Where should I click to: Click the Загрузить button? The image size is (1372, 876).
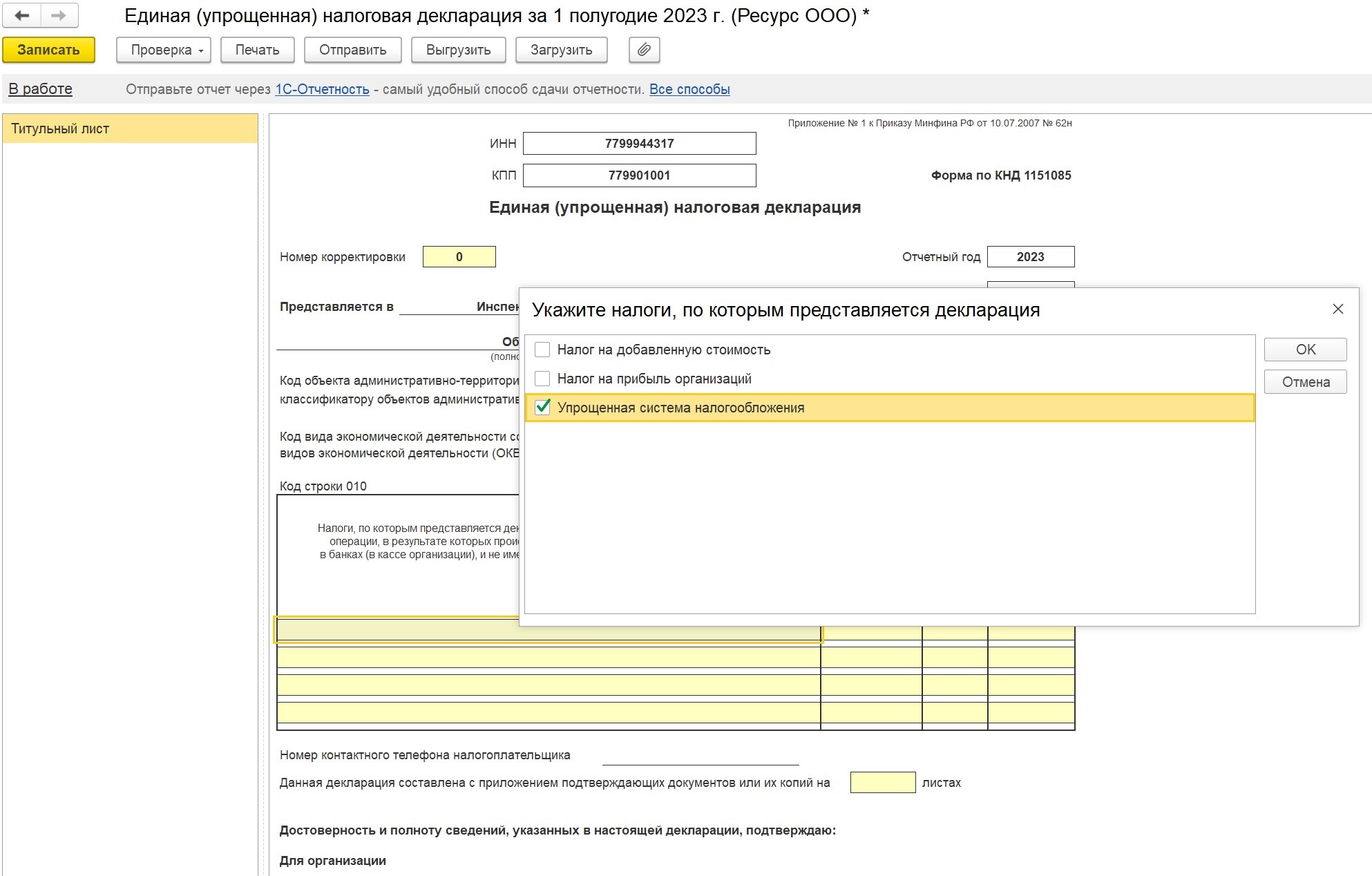click(561, 50)
